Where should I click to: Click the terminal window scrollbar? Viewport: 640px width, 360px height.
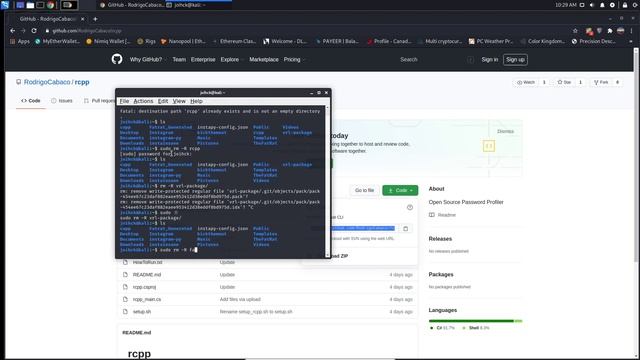(x=327, y=181)
